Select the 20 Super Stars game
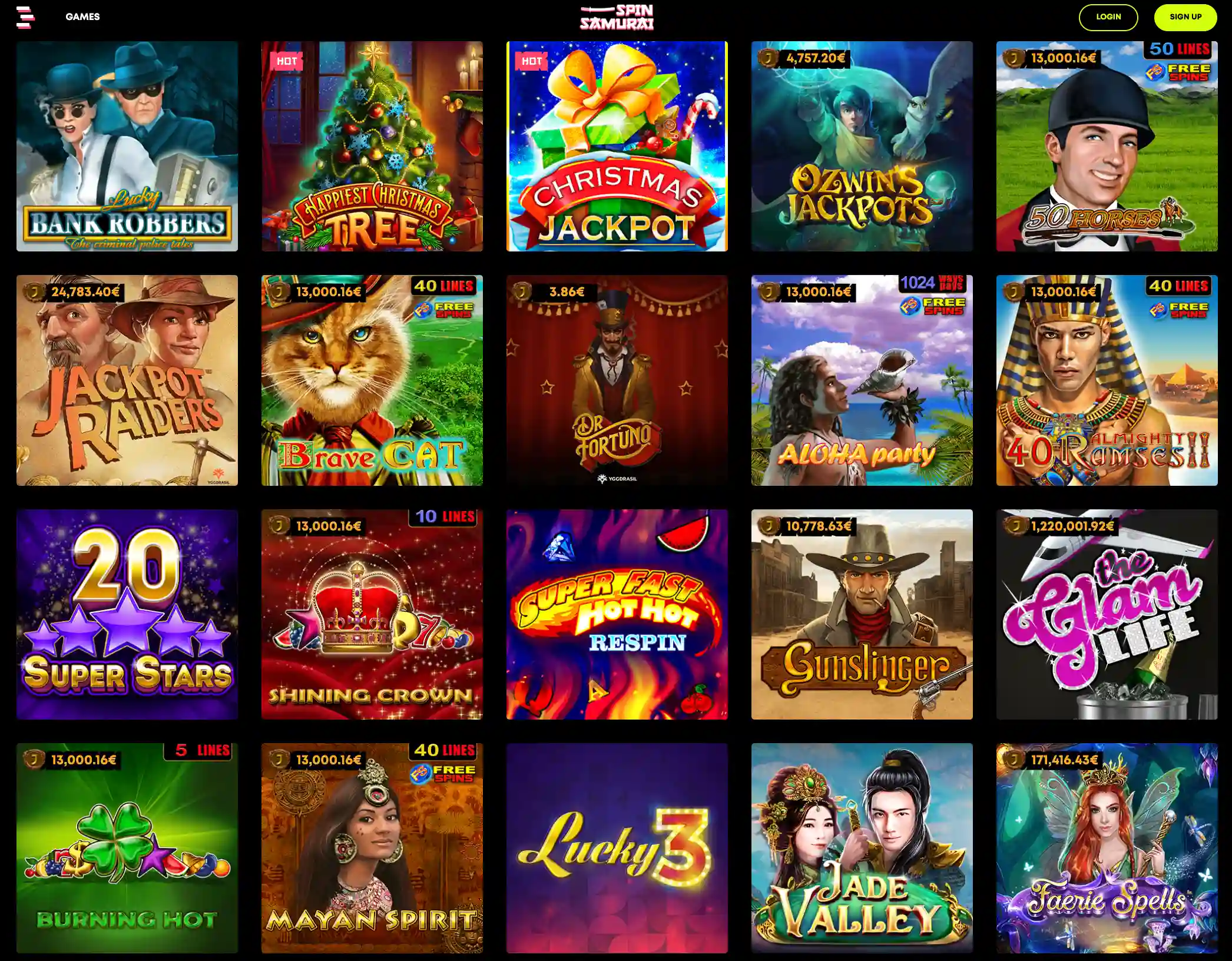 (x=127, y=614)
